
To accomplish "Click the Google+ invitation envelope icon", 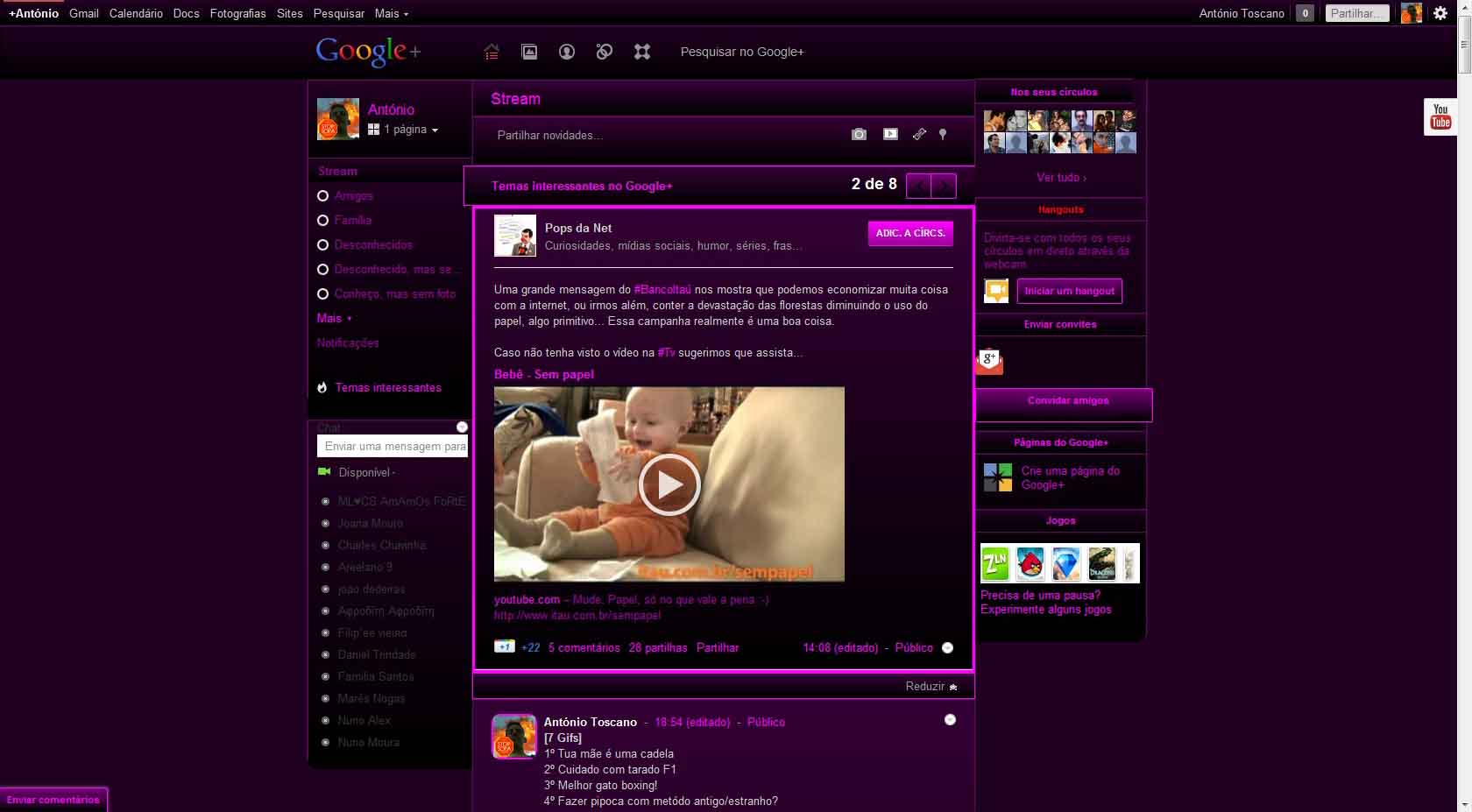I will tap(989, 361).
